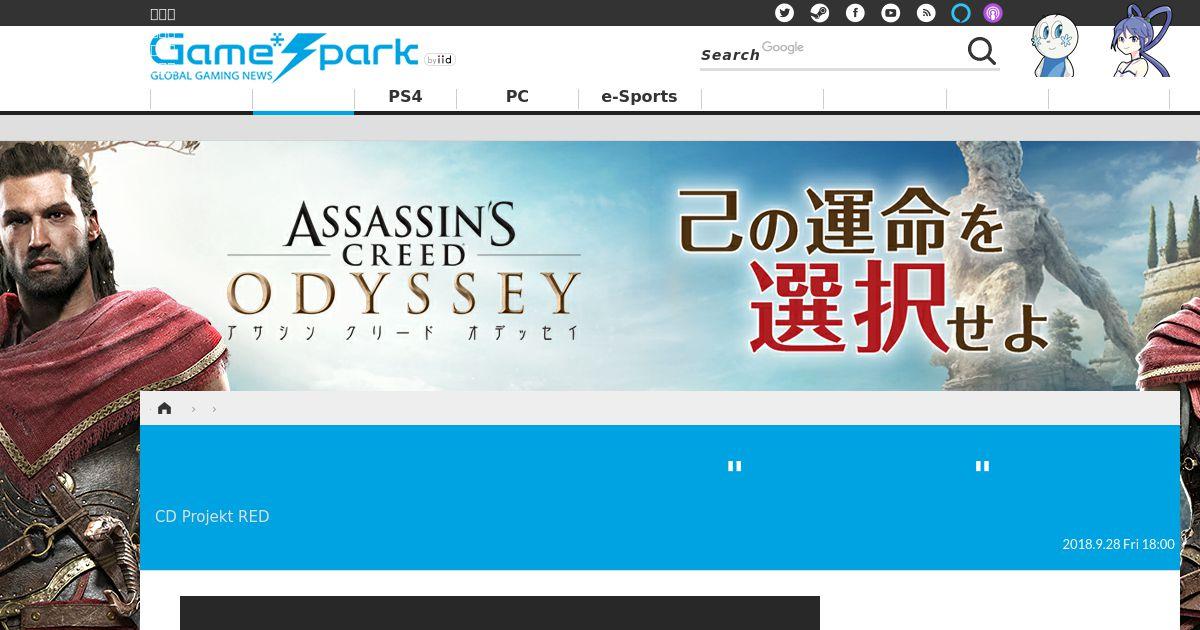Select the blue-underlined active navigation tab
The image size is (1200, 630).
point(303,99)
